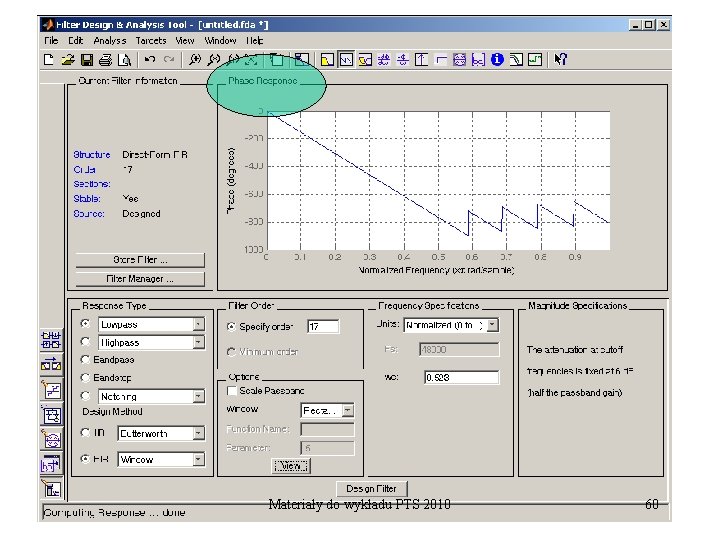Enable the Scale Passband checkbox
720x540 pixels.
pyautogui.click(x=232, y=391)
